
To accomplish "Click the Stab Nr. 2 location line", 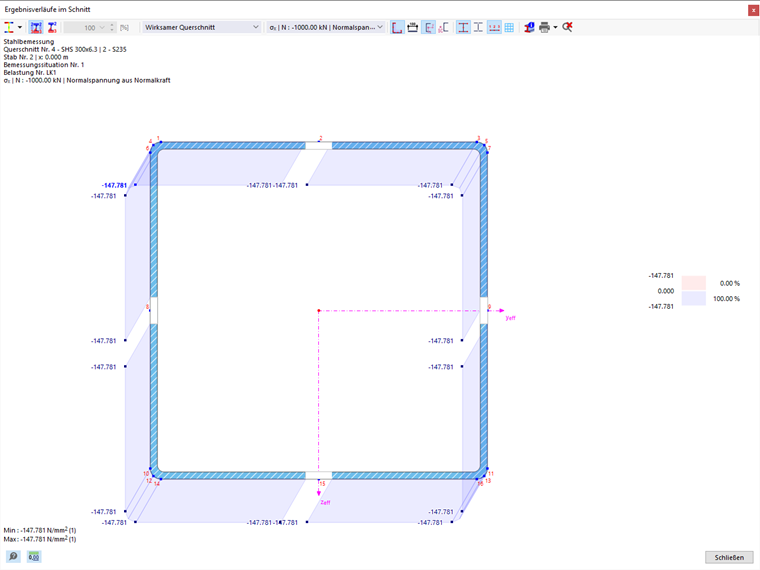I will 36,57.
